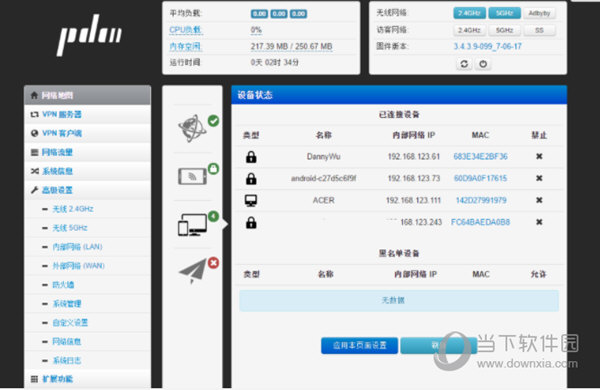The image size is (600, 390).
Task: Select IP address 192.168.123.73
Action: pos(414,178)
